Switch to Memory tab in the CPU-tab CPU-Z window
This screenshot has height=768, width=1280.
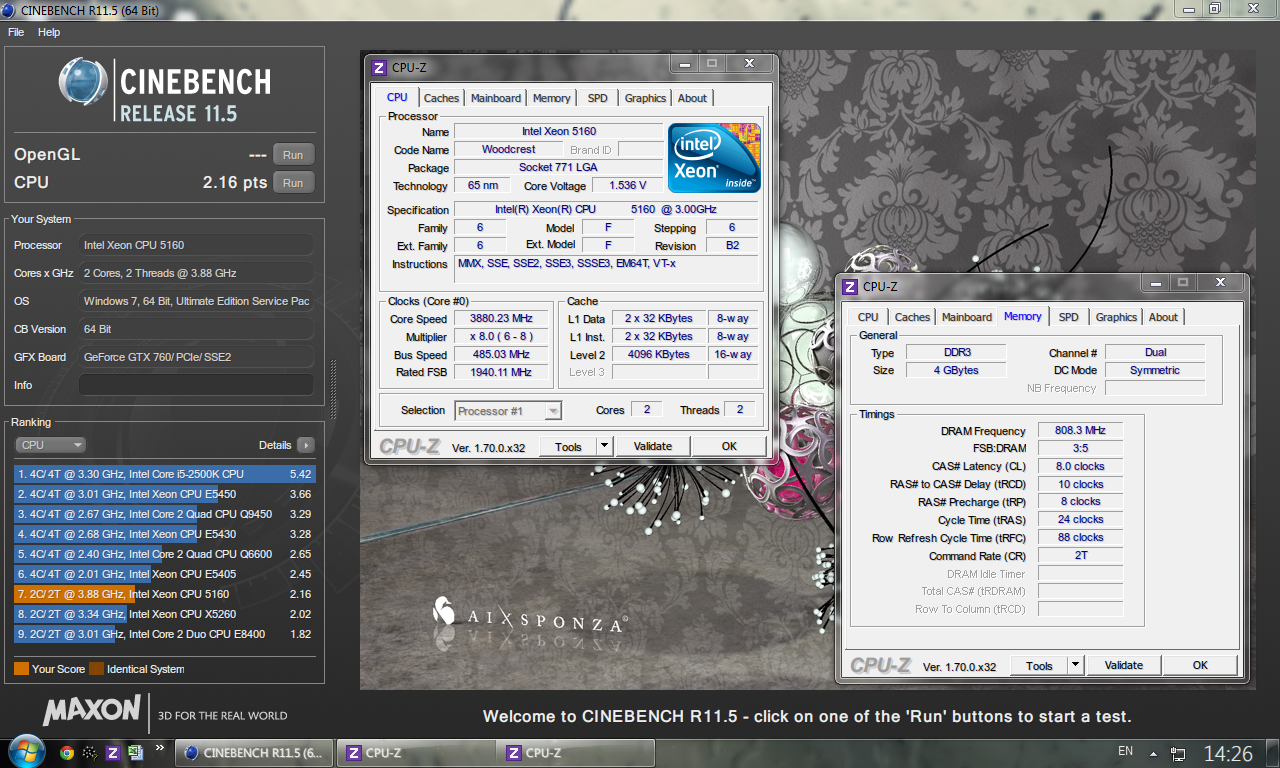tap(551, 98)
